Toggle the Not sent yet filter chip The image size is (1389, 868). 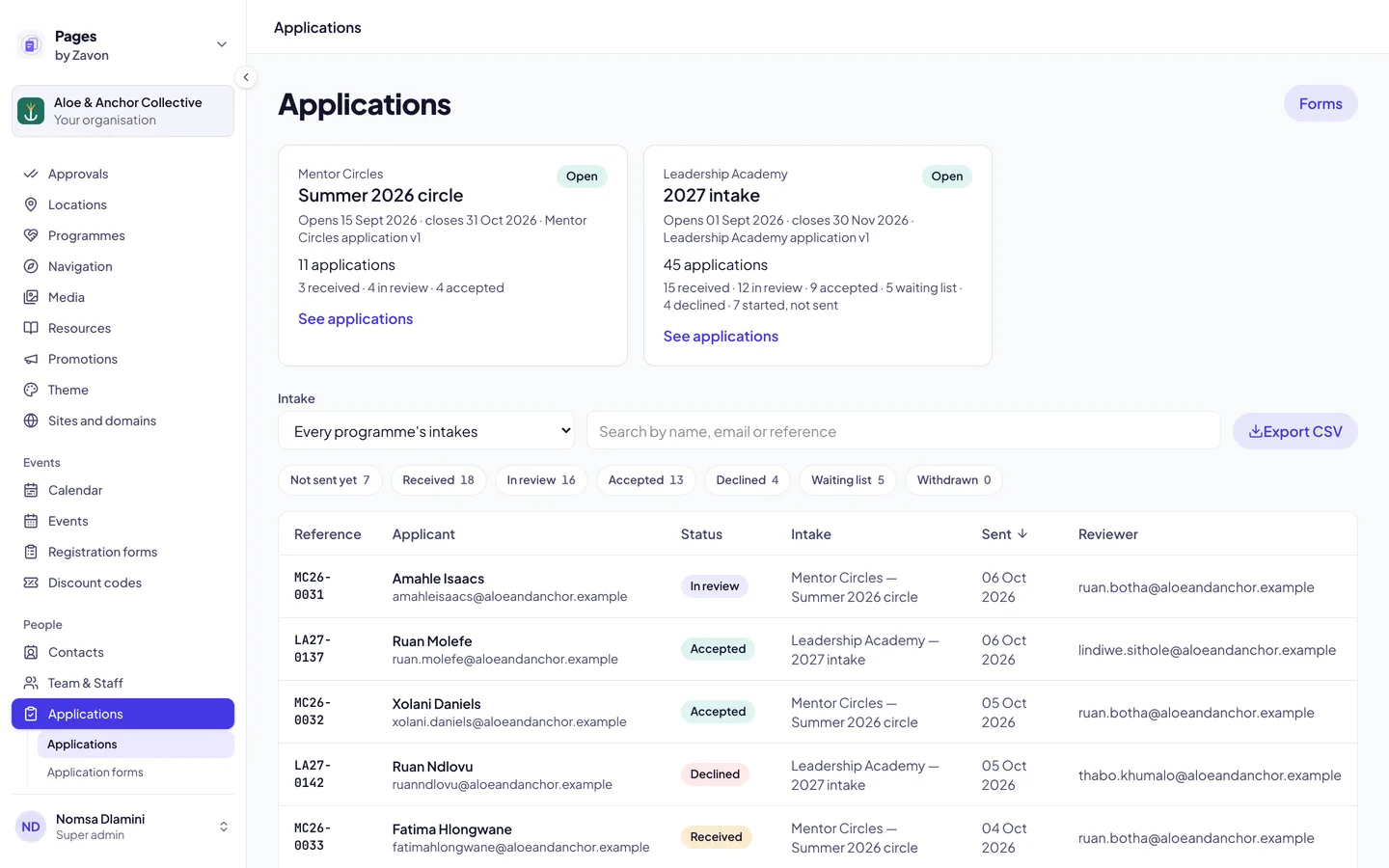330,480
